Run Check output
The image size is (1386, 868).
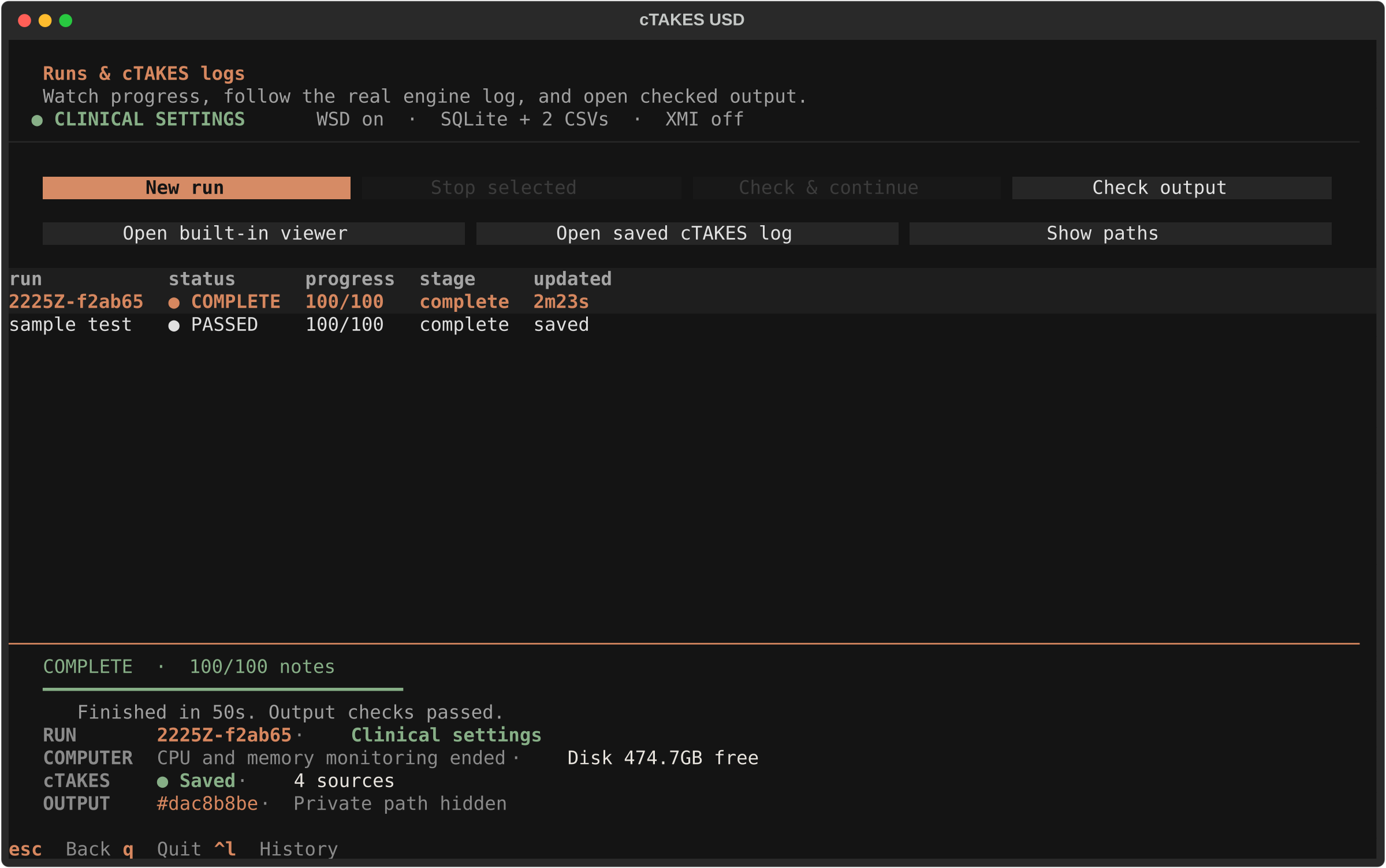click(x=1172, y=188)
